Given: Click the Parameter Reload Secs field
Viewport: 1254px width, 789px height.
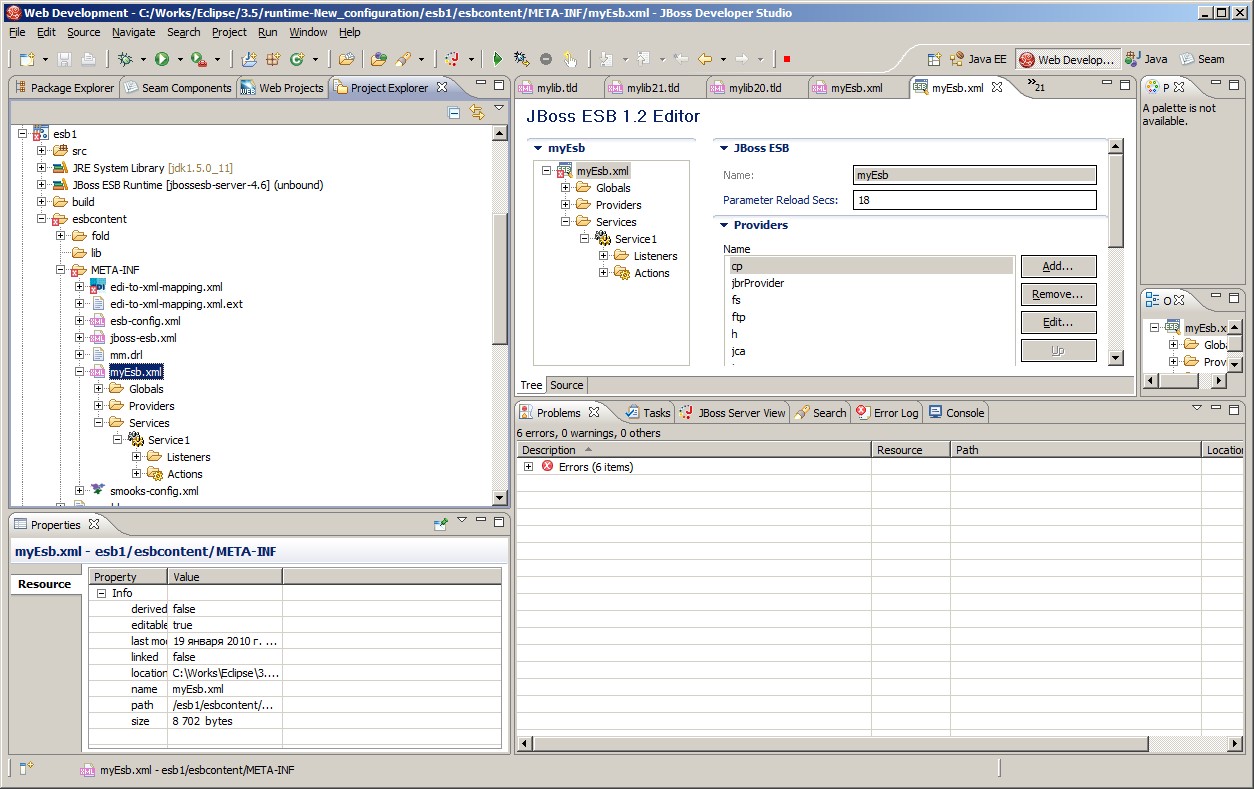Looking at the screenshot, I should pos(974,200).
